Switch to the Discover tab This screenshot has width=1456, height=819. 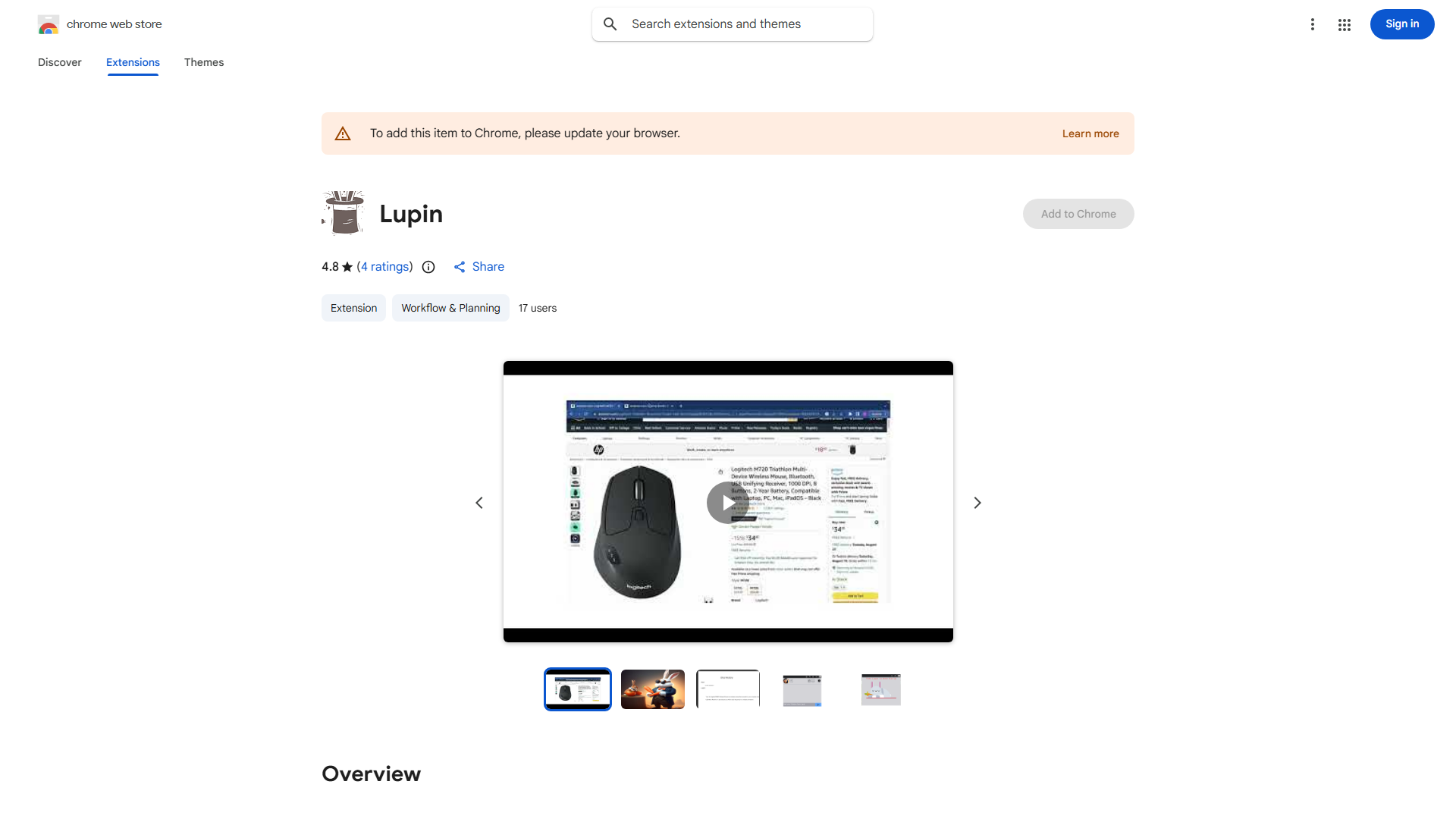click(60, 62)
